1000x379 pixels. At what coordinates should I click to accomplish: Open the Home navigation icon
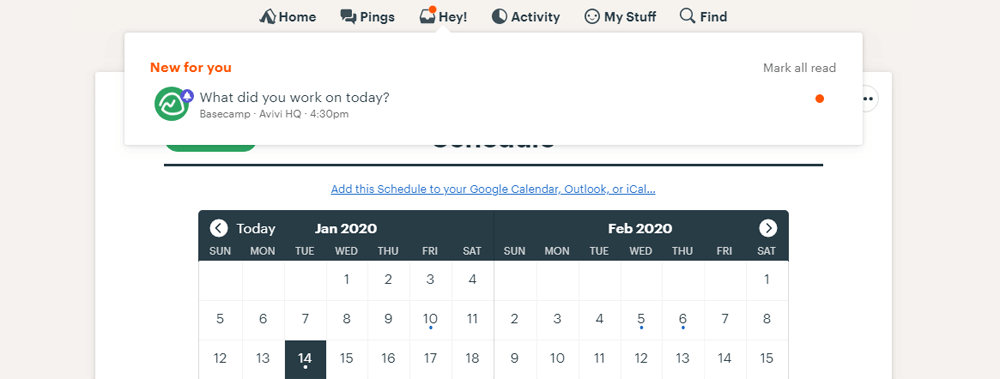267,17
